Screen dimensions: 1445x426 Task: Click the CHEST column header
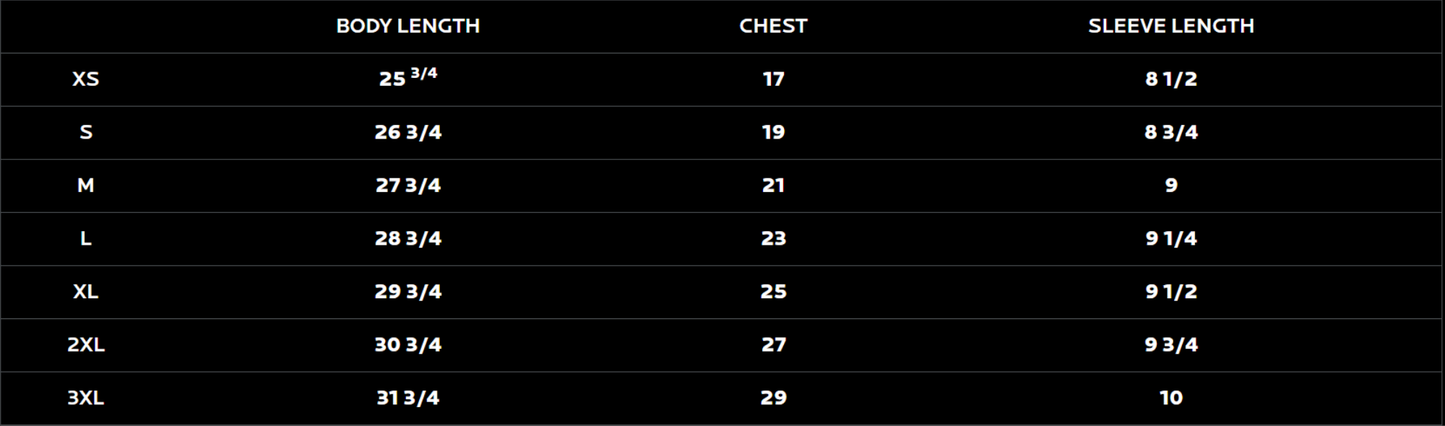tap(773, 26)
